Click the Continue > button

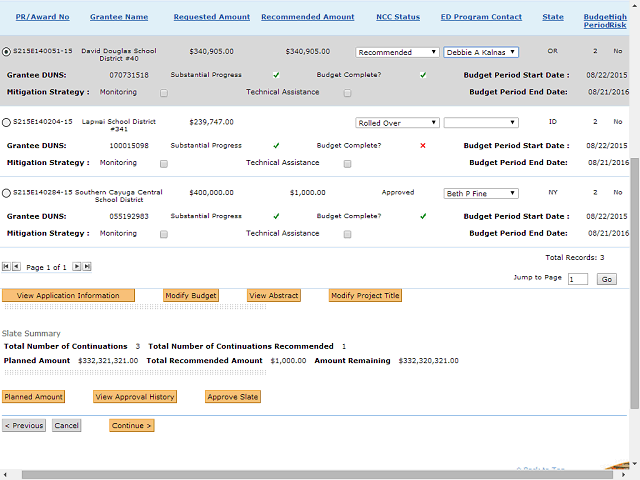[x=132, y=426]
